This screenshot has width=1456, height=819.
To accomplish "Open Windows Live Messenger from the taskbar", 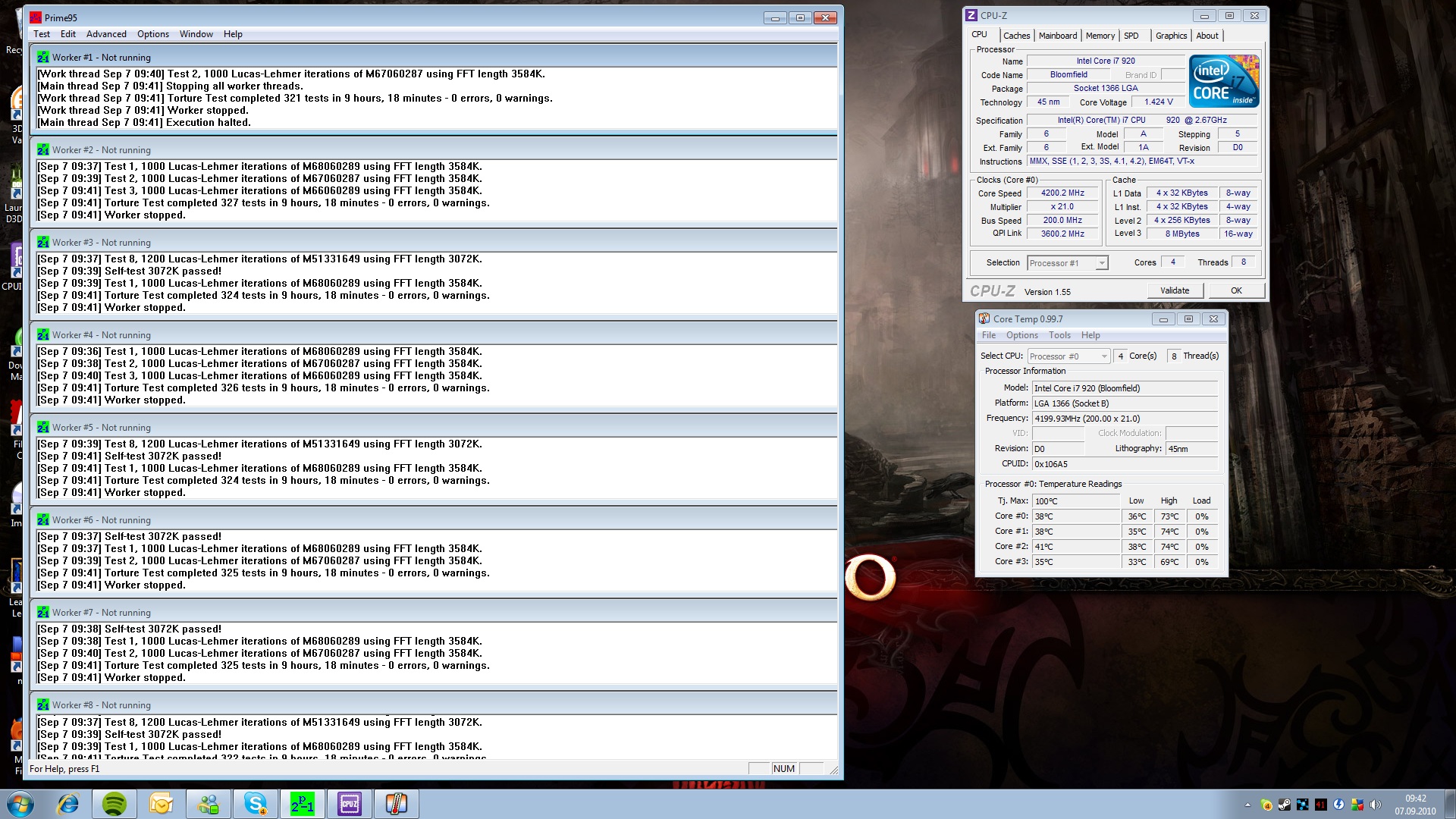I will point(209,804).
